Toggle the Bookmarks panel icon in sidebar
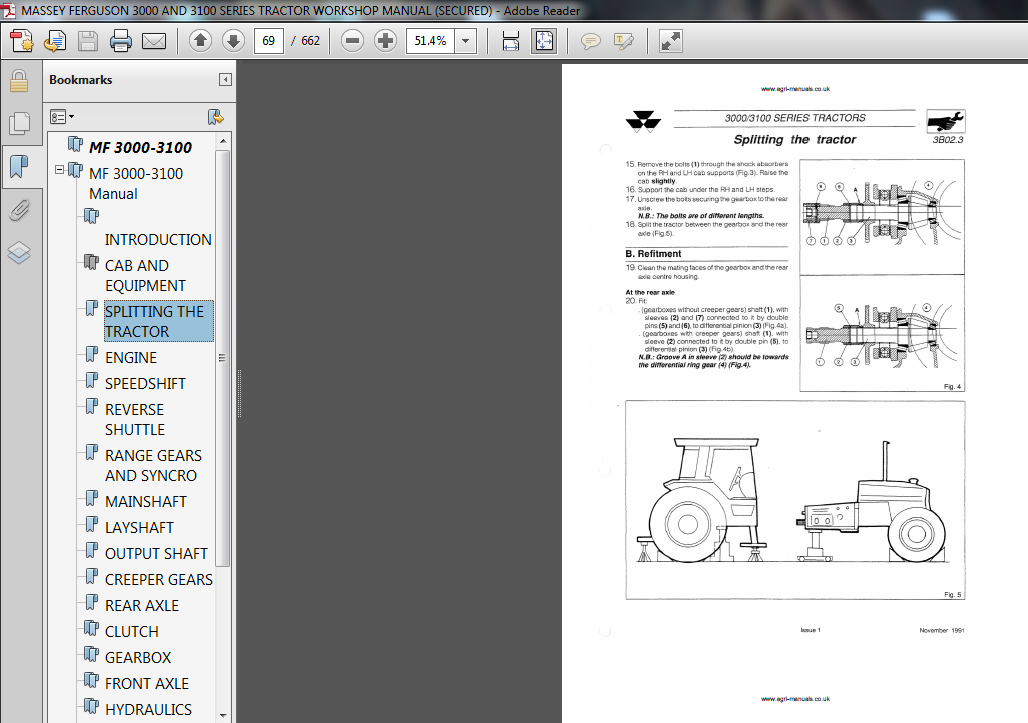 (x=19, y=166)
